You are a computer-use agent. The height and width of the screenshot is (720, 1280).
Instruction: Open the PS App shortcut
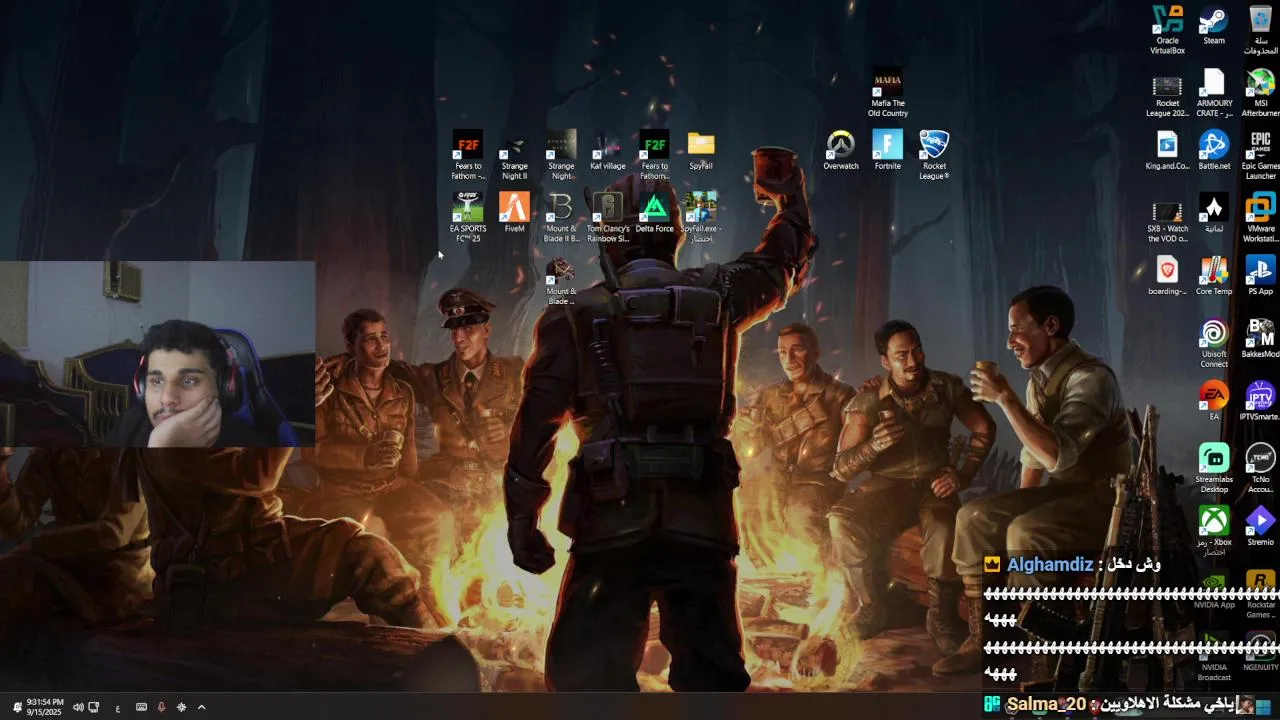[1260, 277]
